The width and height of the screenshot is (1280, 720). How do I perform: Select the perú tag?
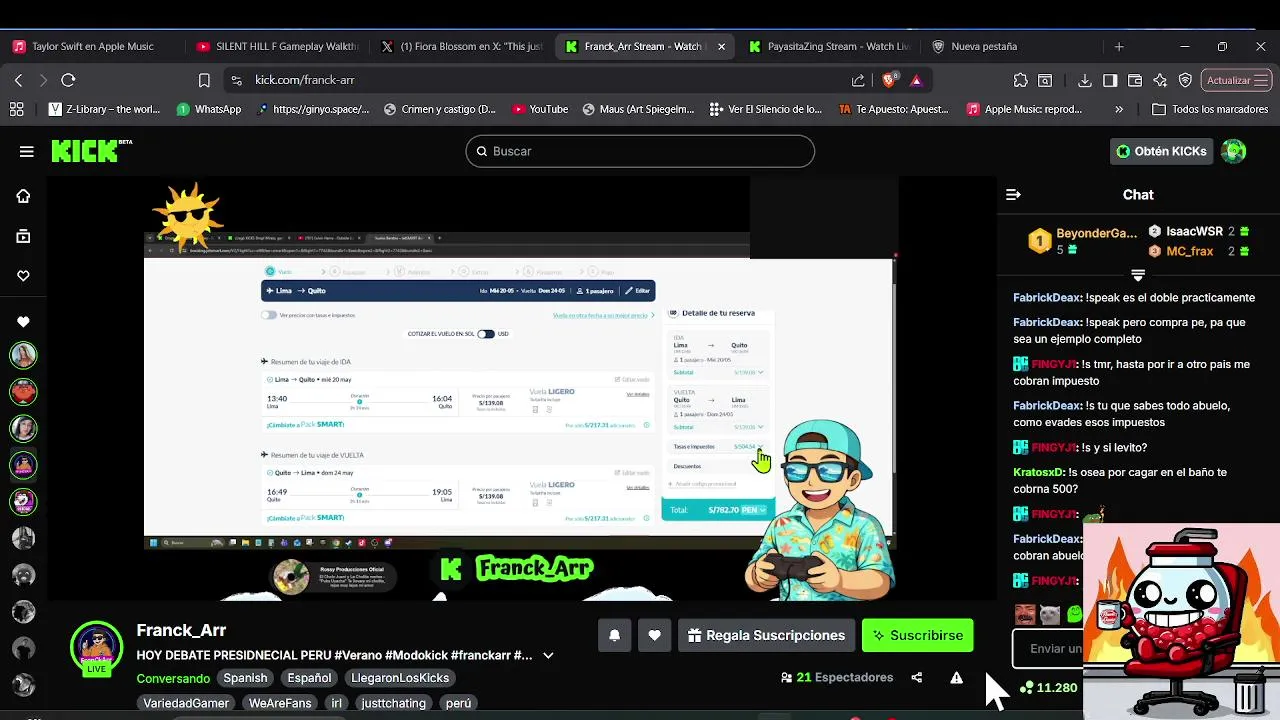458,703
